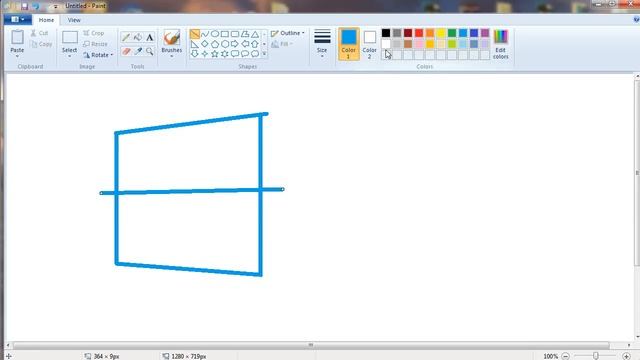Switch to the View tab
This screenshot has width=640, height=360.
(x=74, y=20)
